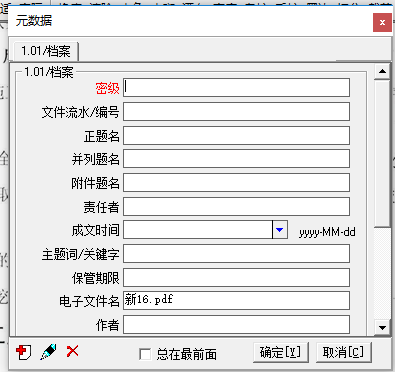Viewport: 395px width, 372px height.
Task: Toggle the 总在最前面 checkbox
Action: (145, 354)
